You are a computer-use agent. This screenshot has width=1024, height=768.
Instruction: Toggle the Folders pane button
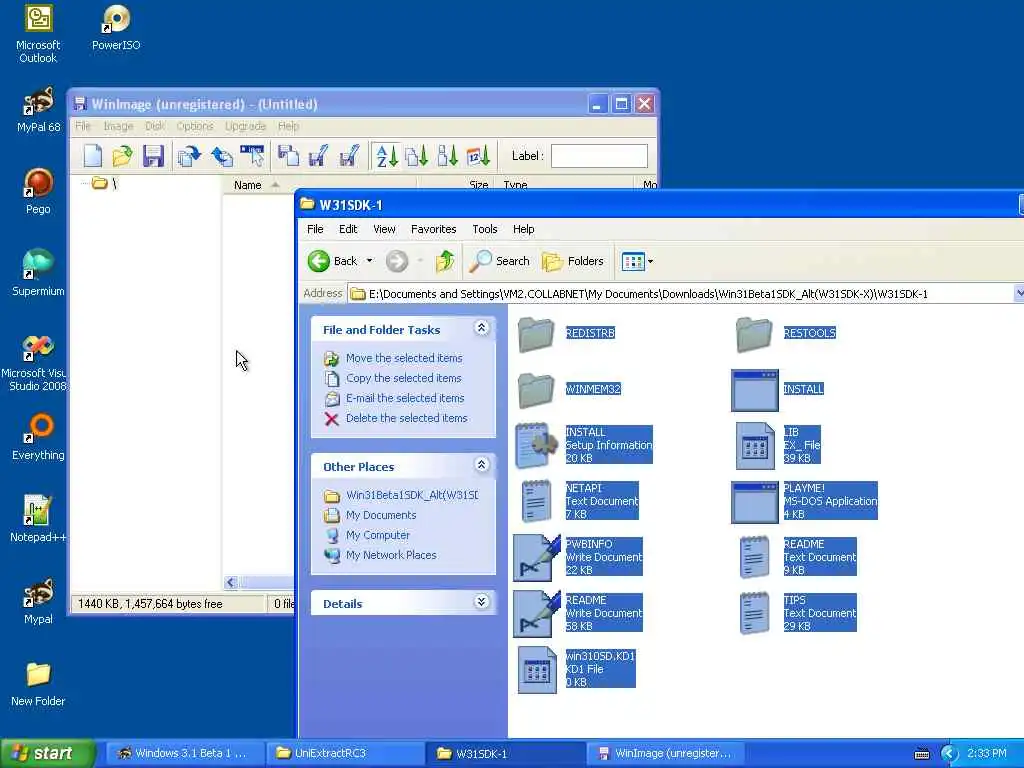pos(573,261)
